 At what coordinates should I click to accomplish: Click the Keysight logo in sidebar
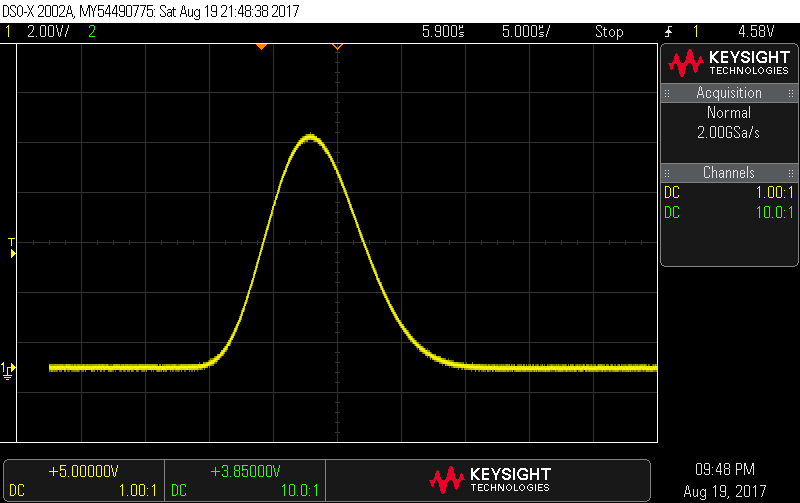coord(729,63)
